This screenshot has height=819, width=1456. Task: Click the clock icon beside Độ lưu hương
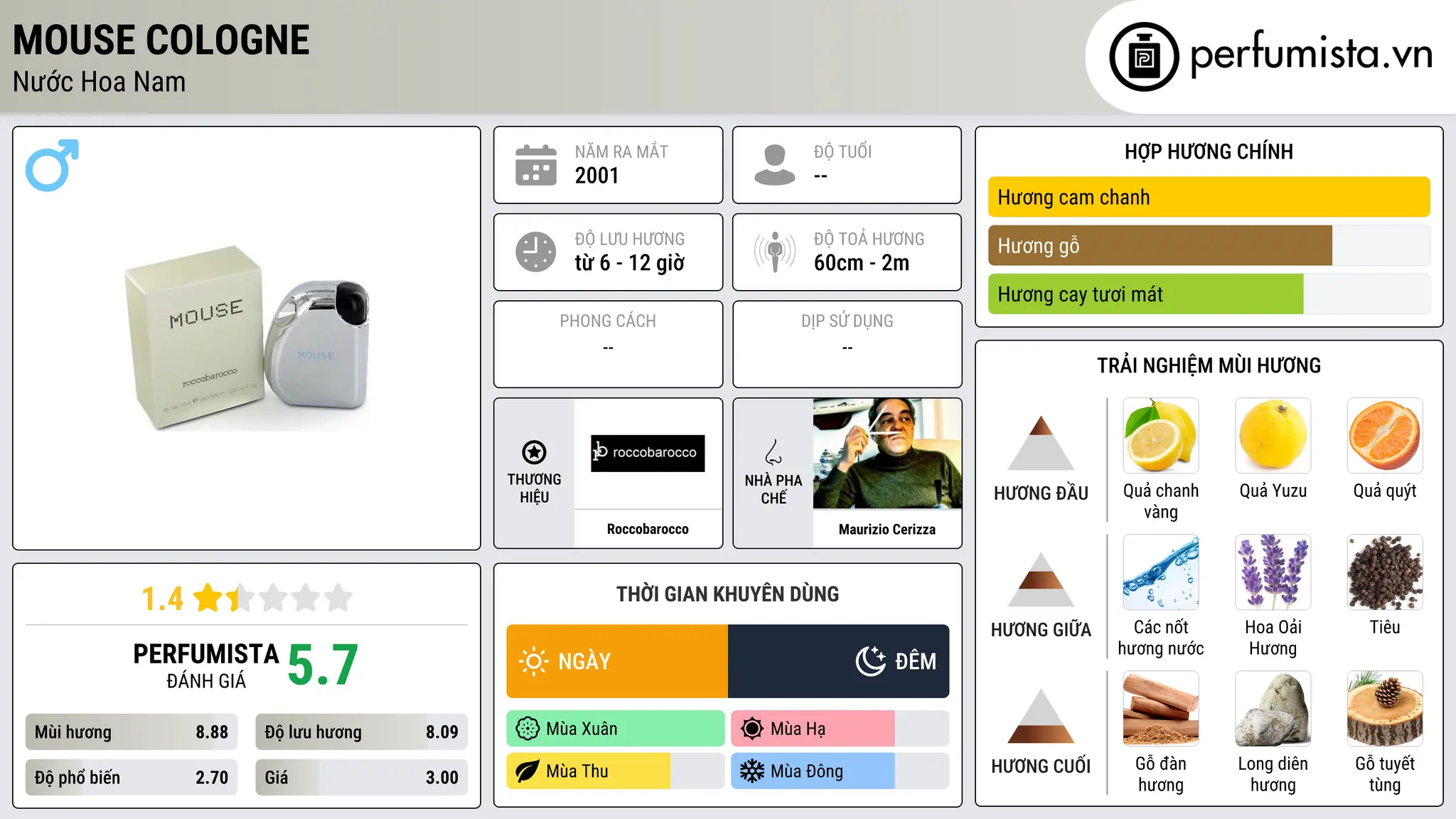(x=536, y=252)
